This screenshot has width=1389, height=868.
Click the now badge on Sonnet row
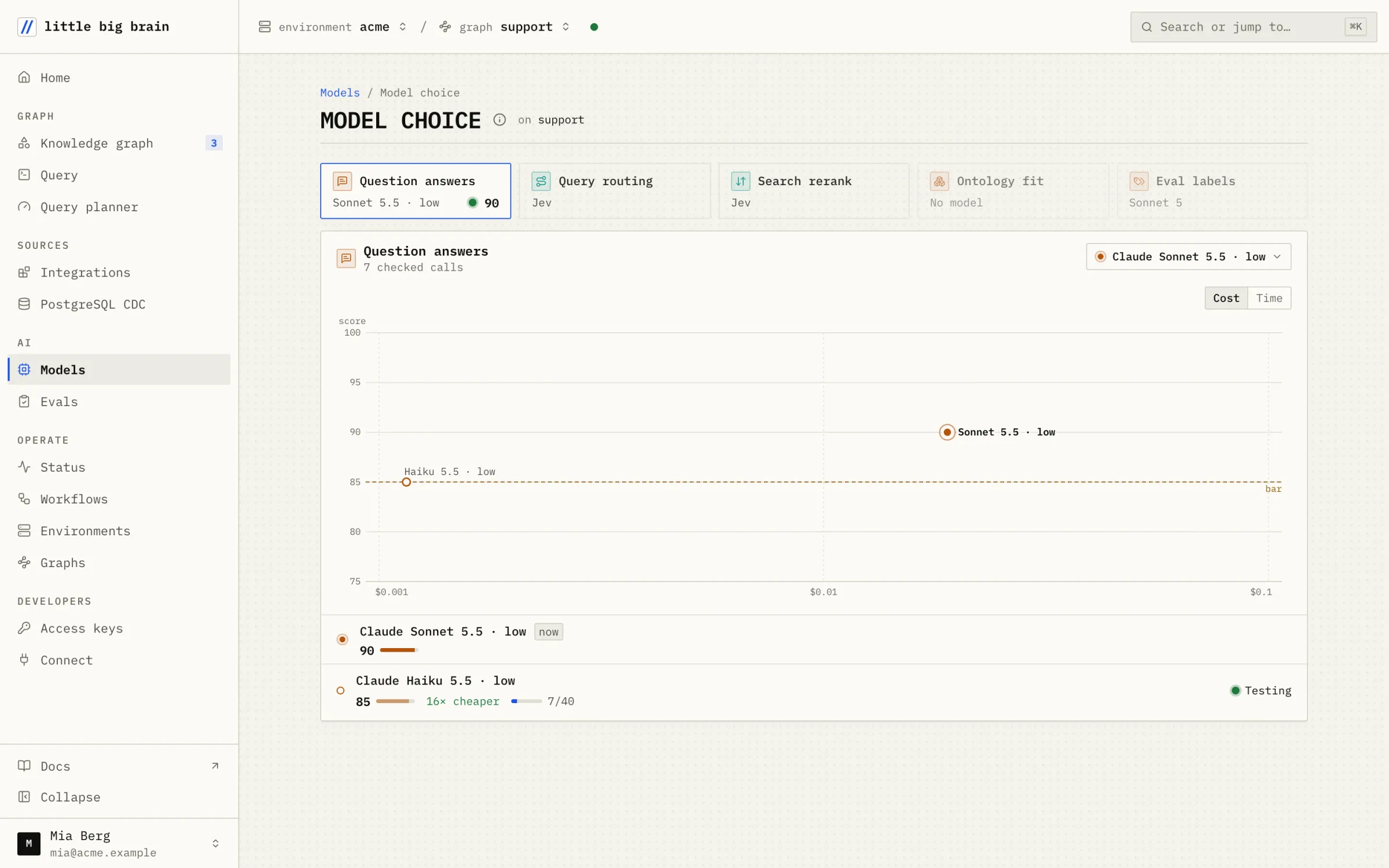549,632
